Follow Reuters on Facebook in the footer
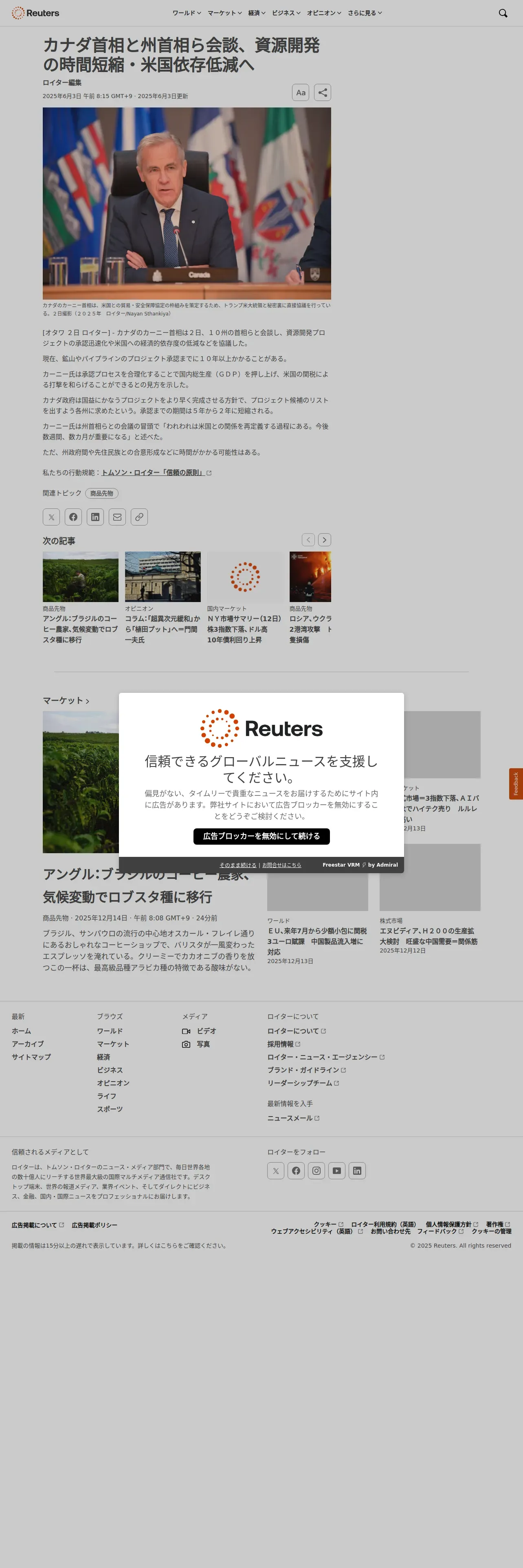Viewport: 523px width, 1568px height. [296, 1171]
